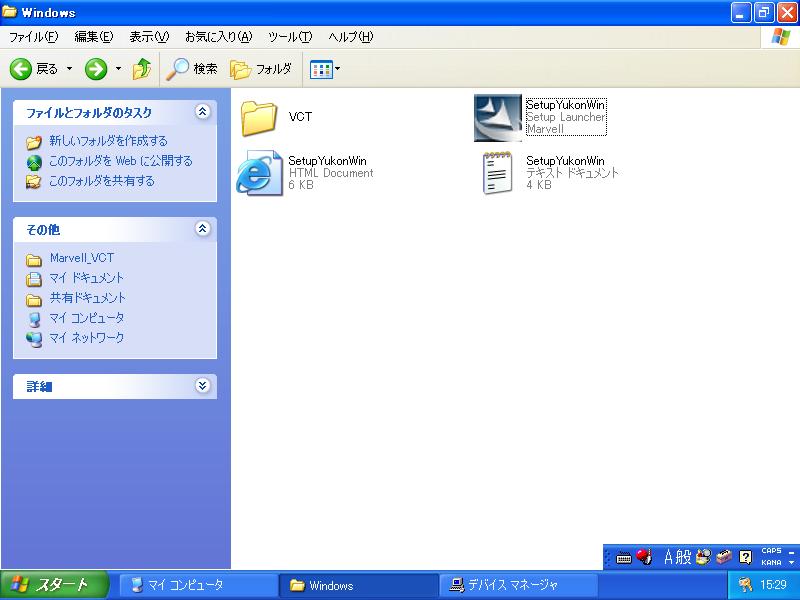Viewport: 800px width, 600px height.
Task: Open the スタート menu
Action: click(x=55, y=585)
